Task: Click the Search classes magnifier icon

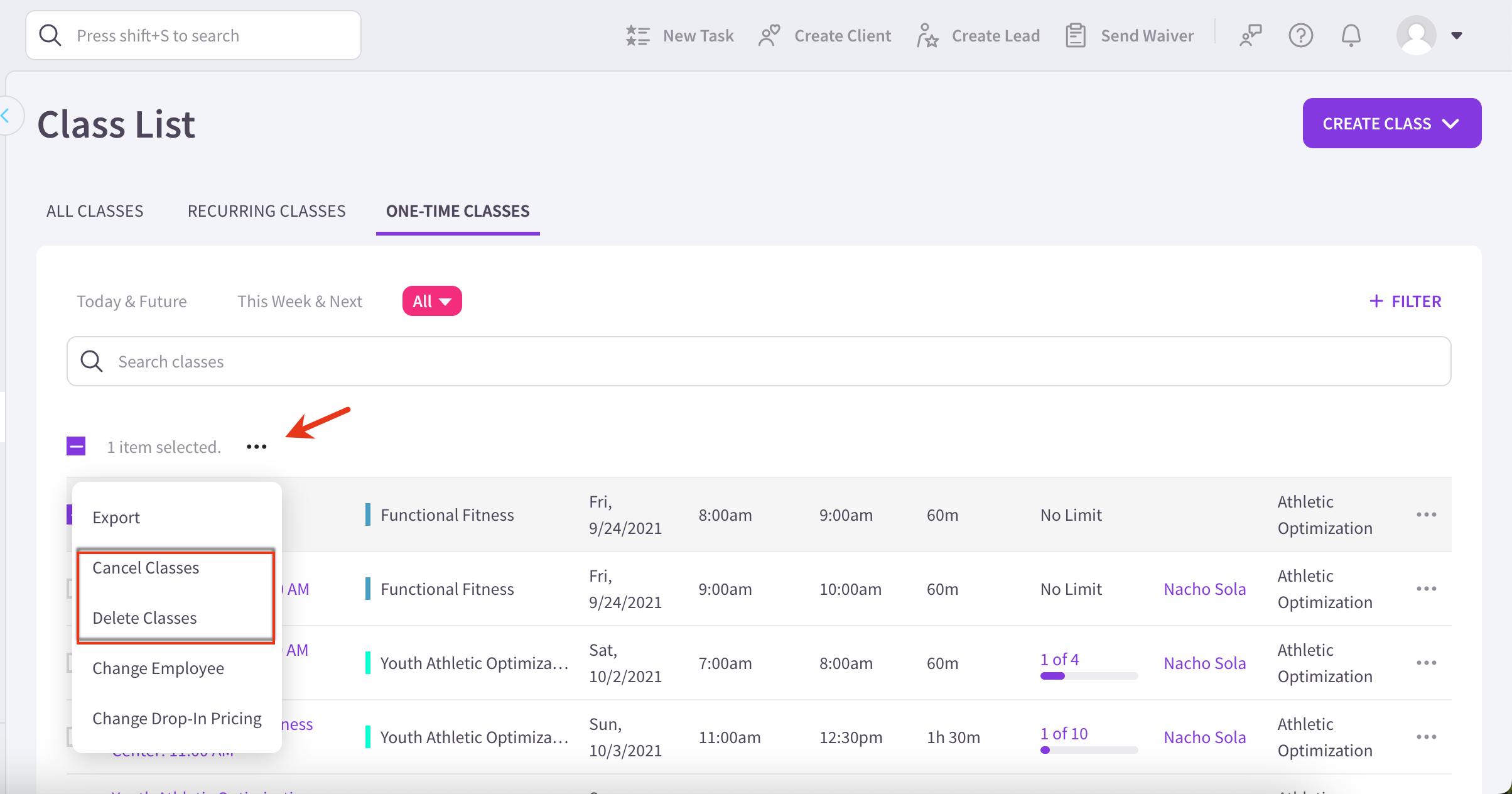Action: 92,361
